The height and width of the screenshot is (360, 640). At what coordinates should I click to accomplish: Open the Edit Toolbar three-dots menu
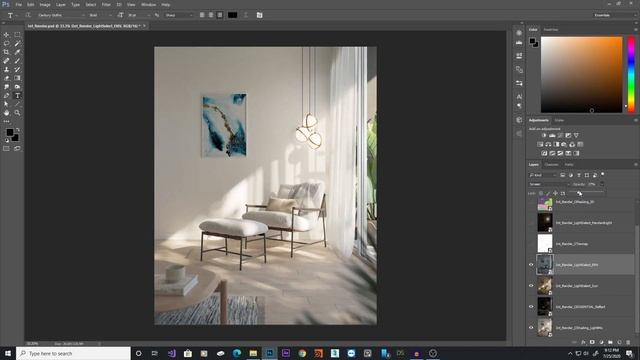click(x=6, y=121)
